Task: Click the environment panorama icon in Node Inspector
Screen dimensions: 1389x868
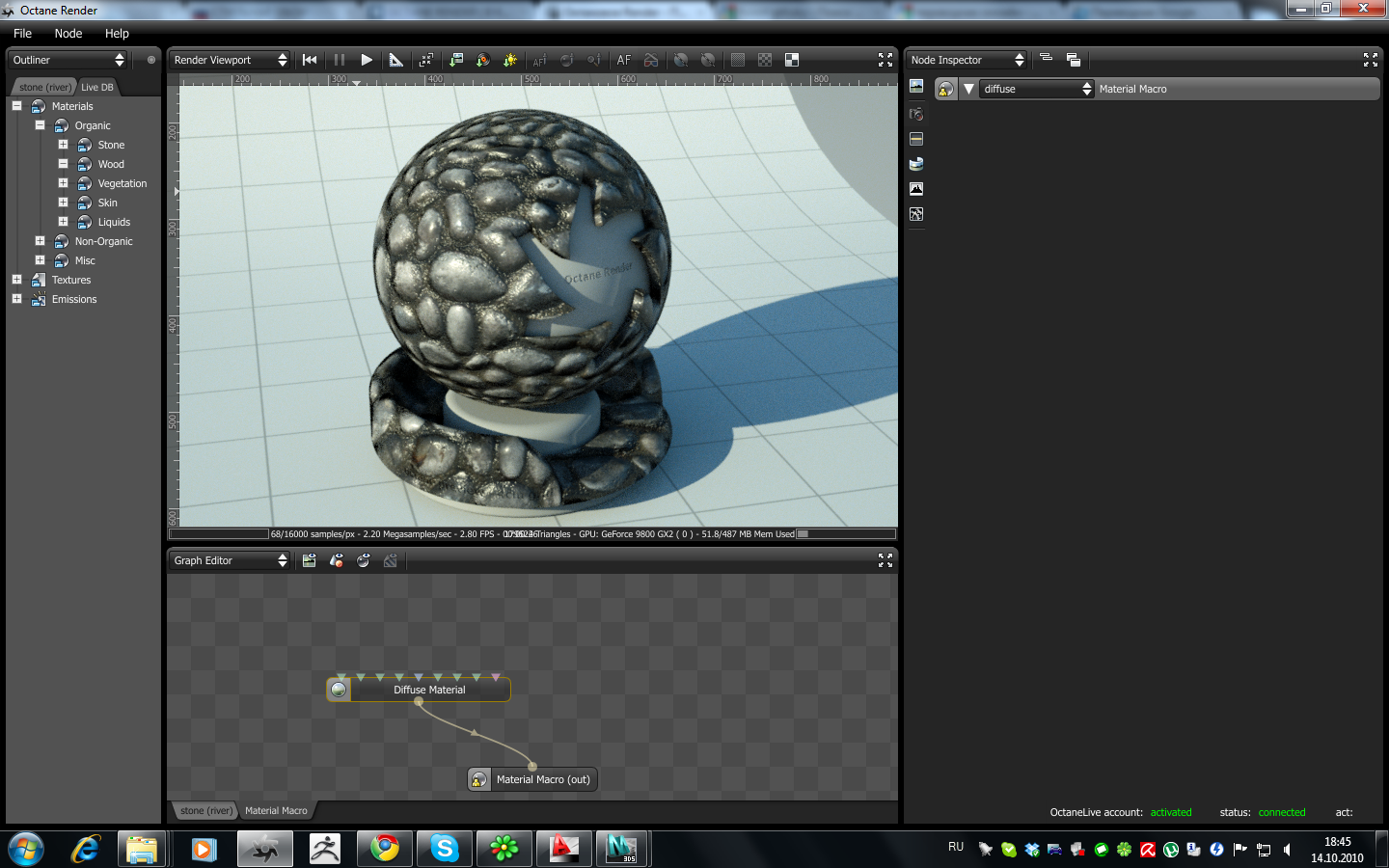Action: 916,164
